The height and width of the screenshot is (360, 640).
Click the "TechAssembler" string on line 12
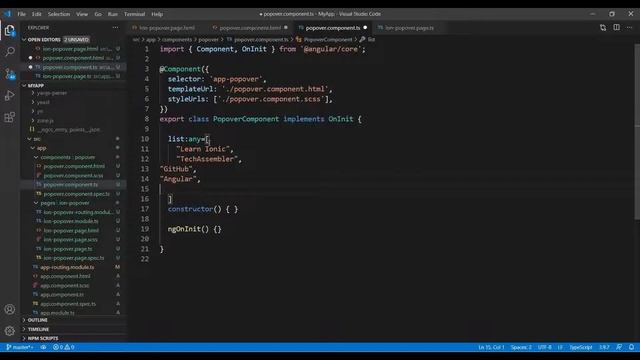click(206, 159)
